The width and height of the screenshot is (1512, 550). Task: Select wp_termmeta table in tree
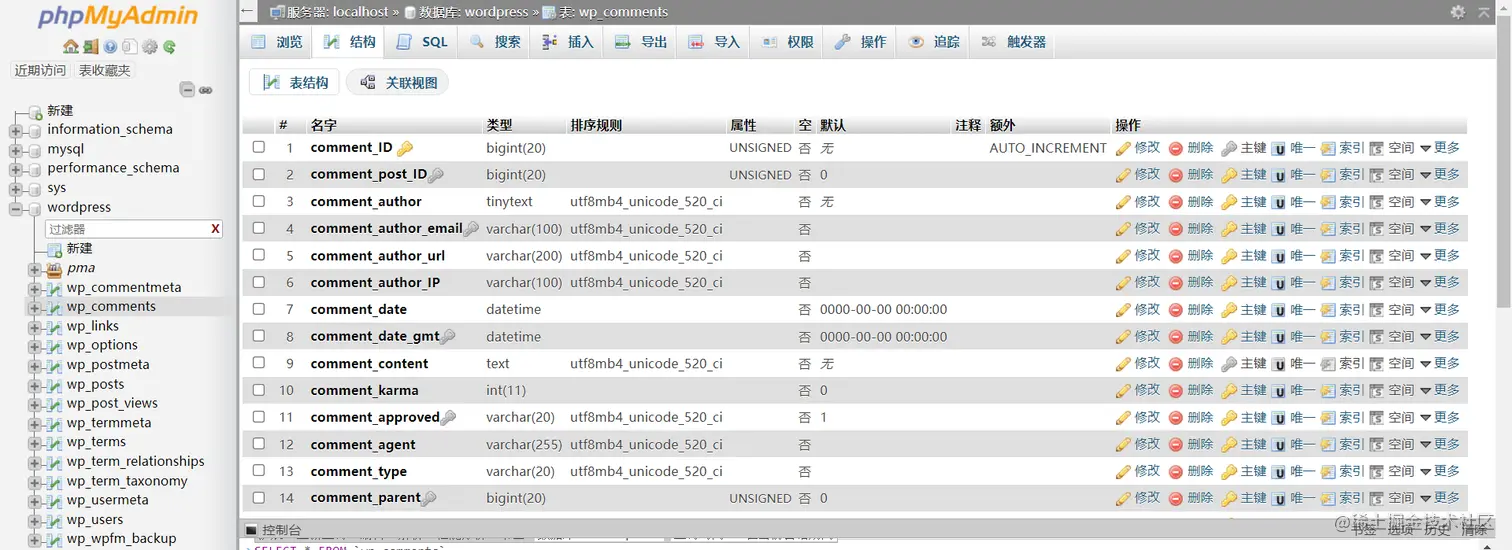tap(109, 423)
